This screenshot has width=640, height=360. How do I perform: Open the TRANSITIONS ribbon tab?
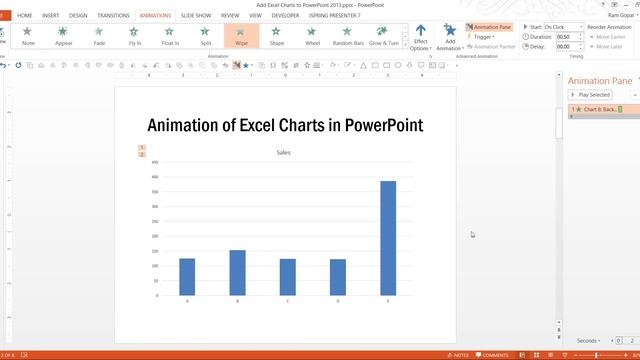[x=113, y=16]
